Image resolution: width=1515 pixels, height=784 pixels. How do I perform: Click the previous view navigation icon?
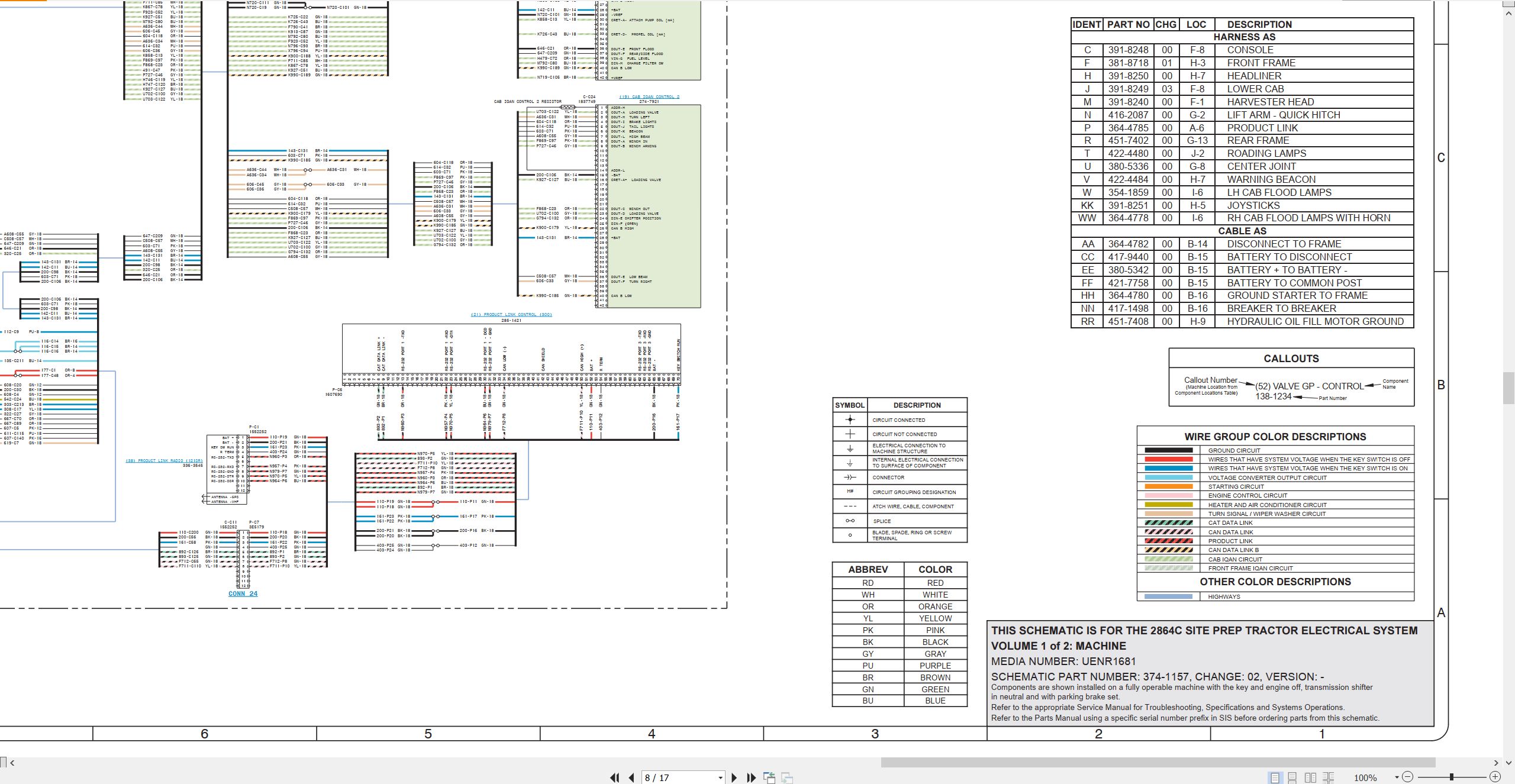(x=769, y=777)
